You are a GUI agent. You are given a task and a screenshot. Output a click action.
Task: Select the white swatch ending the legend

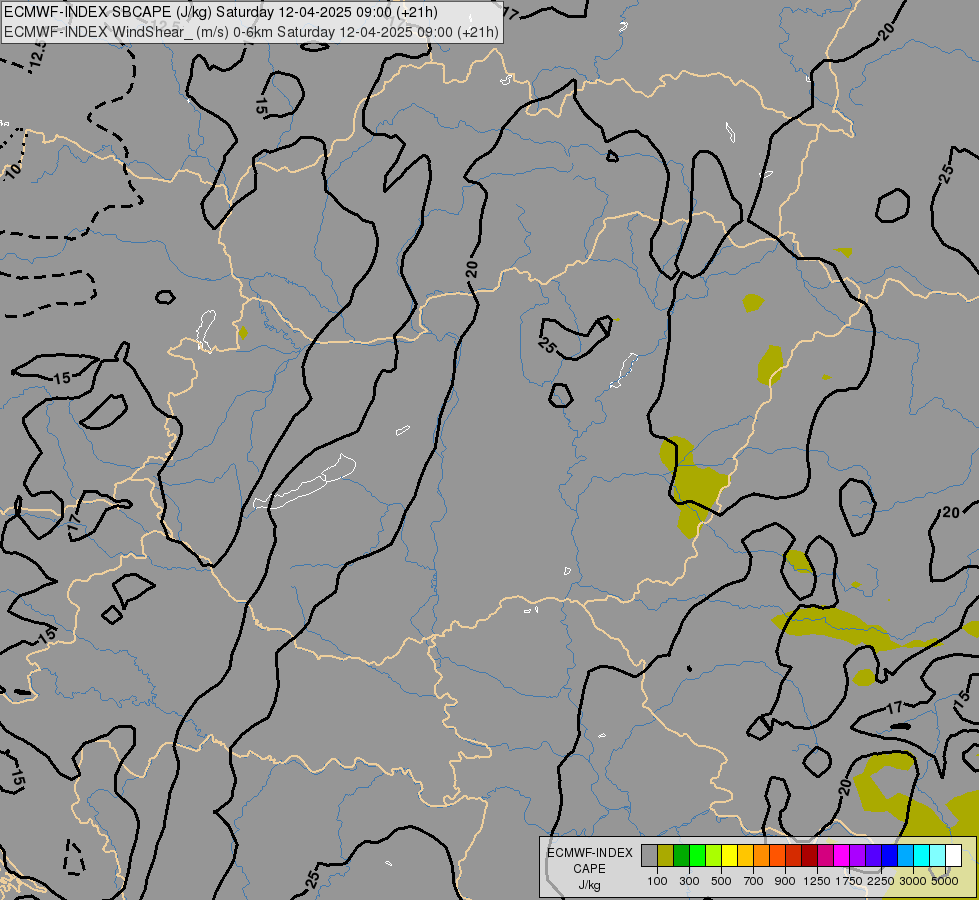point(953,856)
